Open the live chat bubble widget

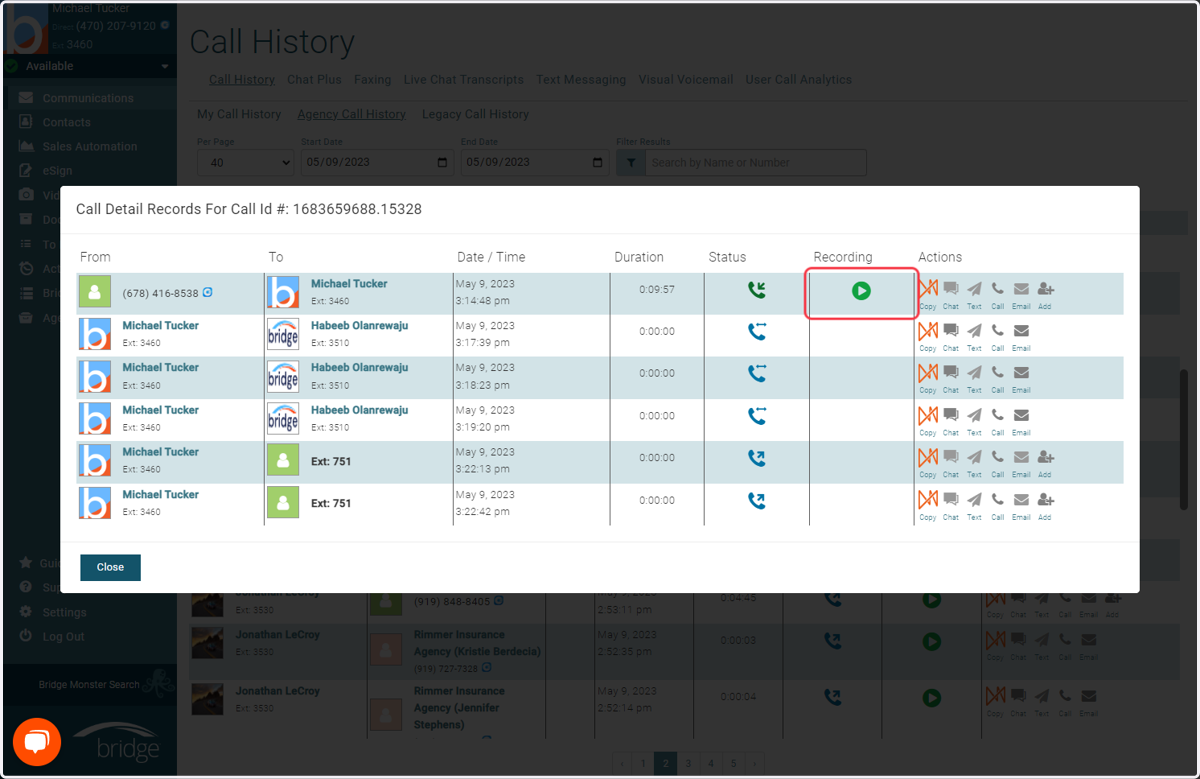[37, 742]
